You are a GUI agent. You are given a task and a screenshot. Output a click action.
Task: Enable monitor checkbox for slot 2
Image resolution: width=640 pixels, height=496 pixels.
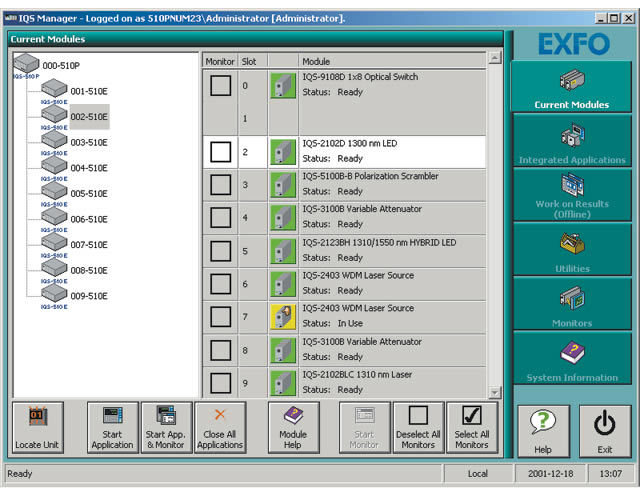(x=220, y=152)
